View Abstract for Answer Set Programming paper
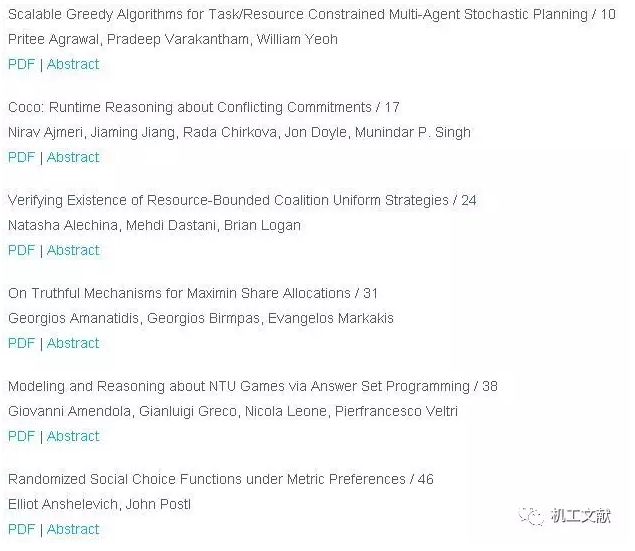Screen dimensions: 635x551 73,436
